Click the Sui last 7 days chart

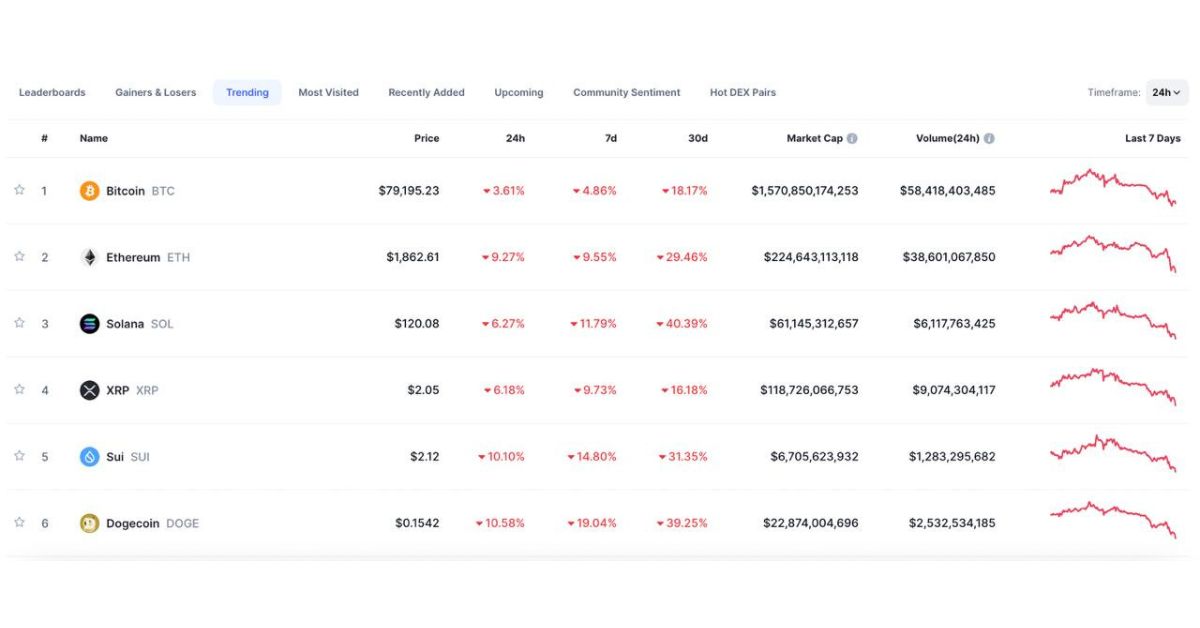(x=1113, y=453)
